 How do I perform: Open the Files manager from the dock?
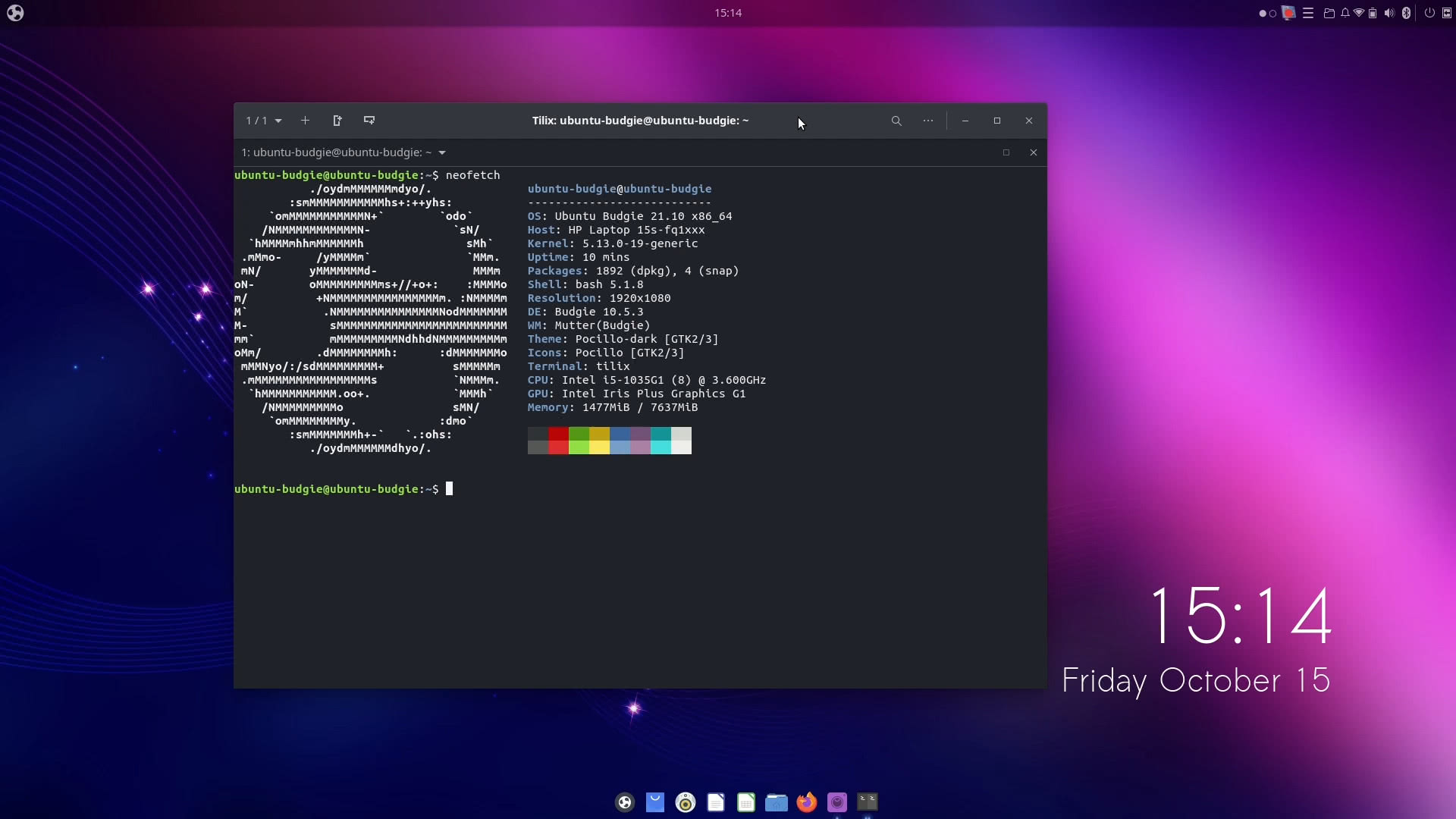pyautogui.click(x=777, y=802)
